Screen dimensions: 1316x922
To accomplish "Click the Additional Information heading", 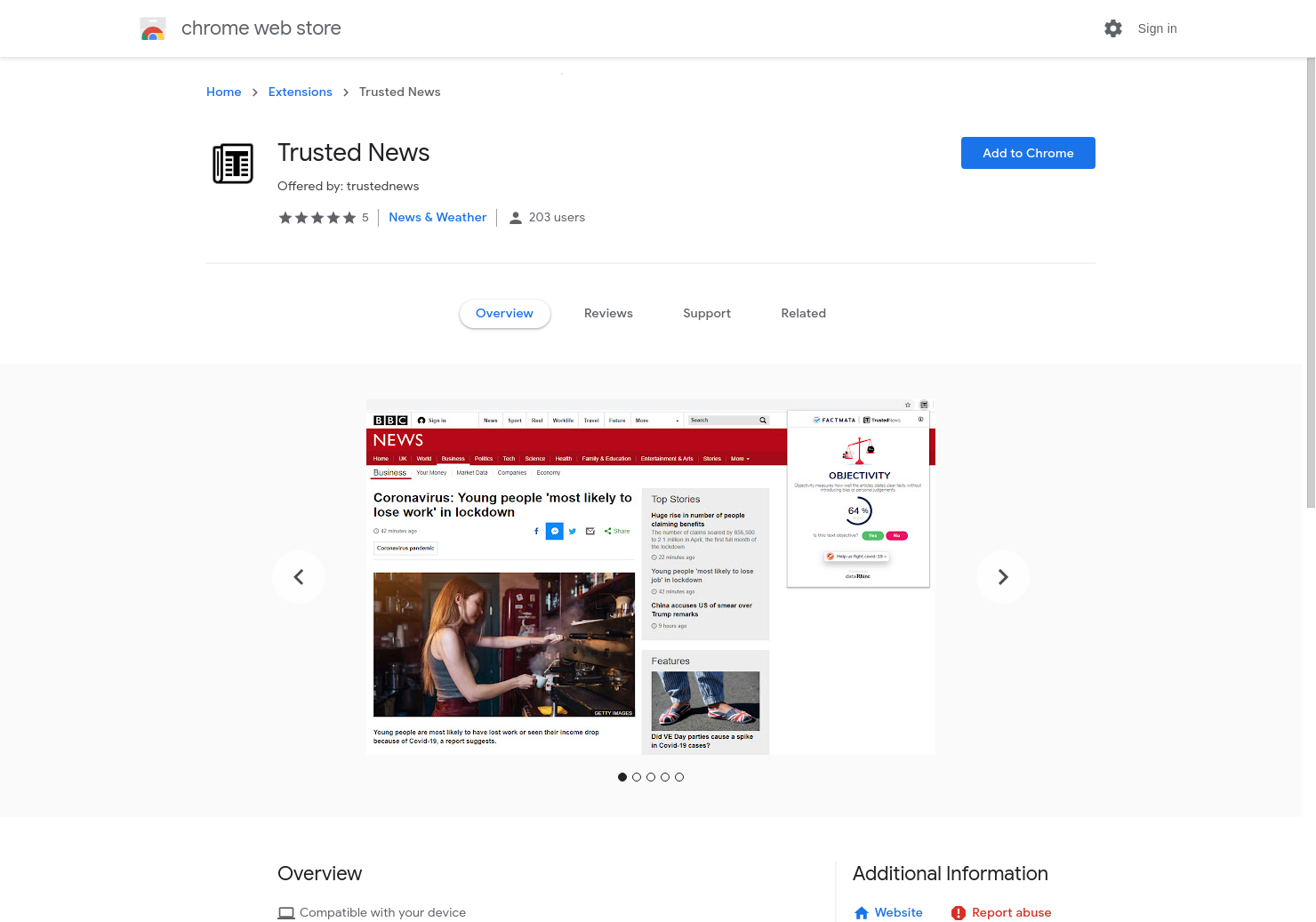I will [951, 873].
